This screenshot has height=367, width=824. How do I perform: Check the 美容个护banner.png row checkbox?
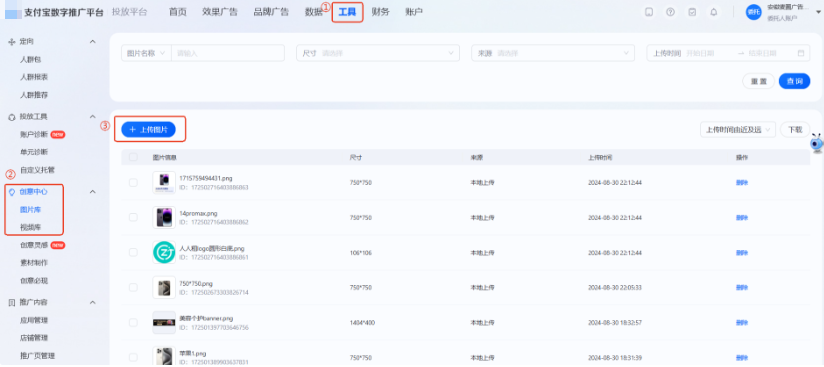[133, 322]
